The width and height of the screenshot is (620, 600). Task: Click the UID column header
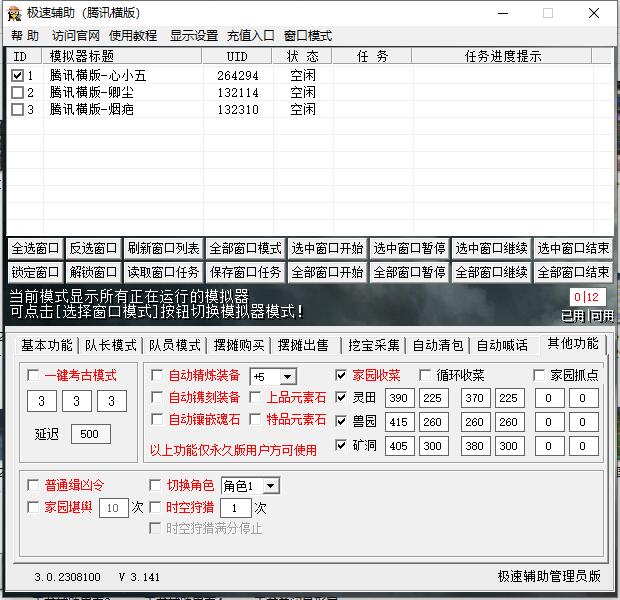(x=237, y=56)
